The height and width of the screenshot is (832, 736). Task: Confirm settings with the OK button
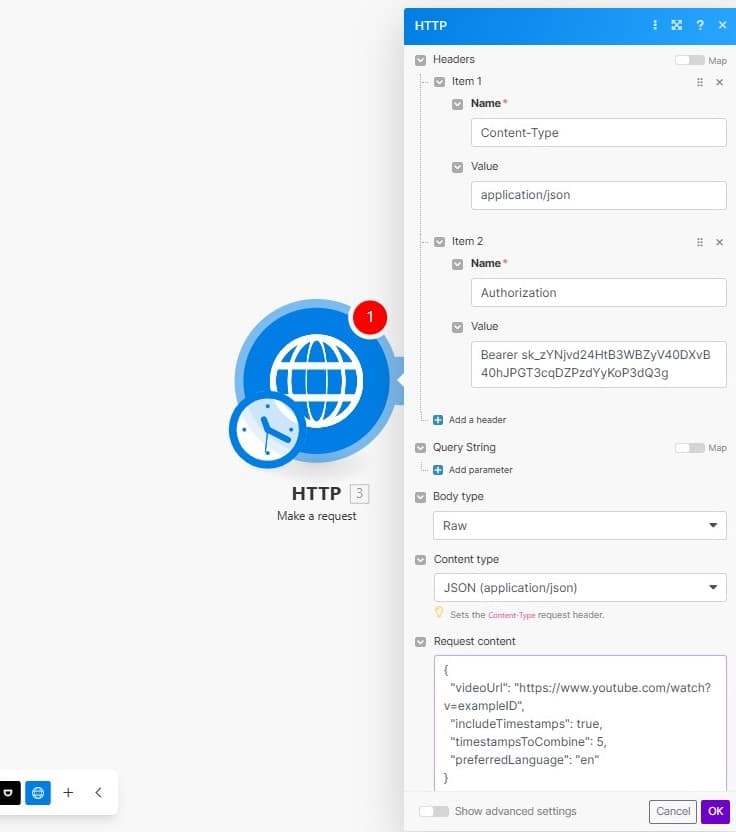(x=715, y=811)
